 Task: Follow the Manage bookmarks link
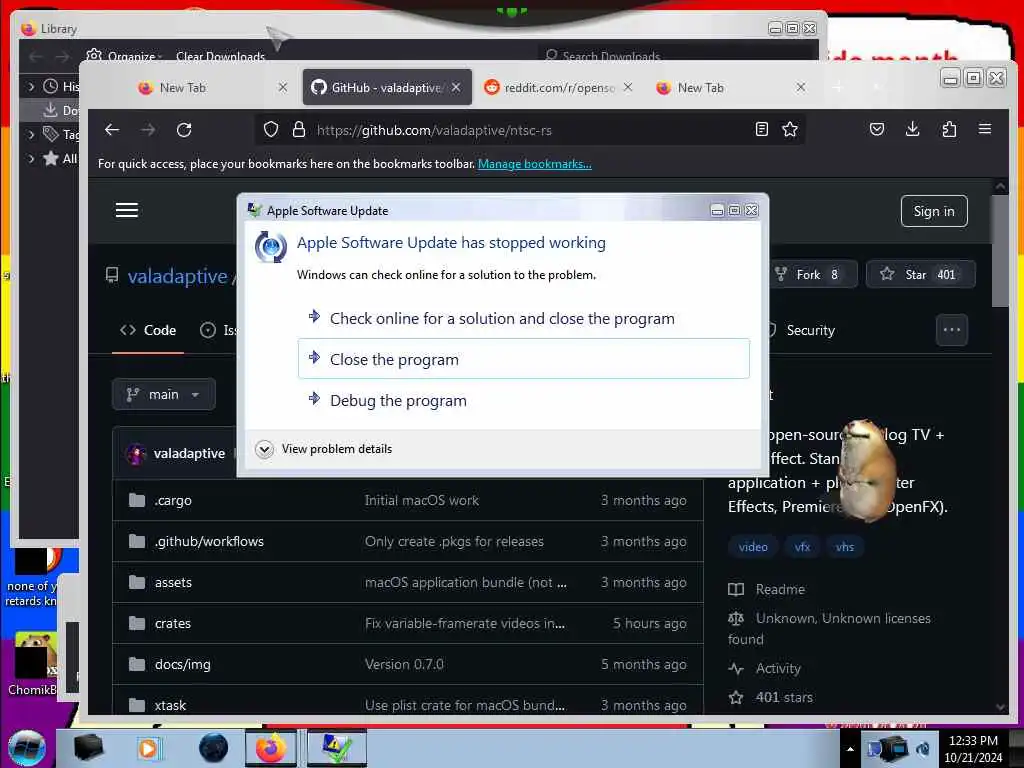535,164
